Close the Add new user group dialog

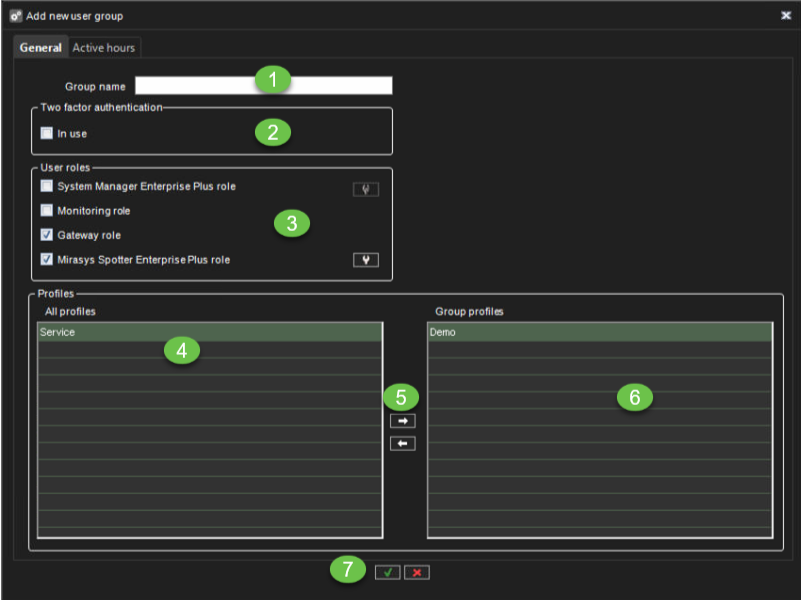pos(785,16)
